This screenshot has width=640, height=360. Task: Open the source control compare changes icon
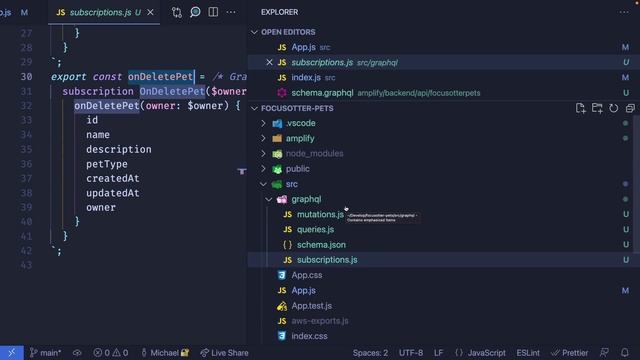coord(176,12)
